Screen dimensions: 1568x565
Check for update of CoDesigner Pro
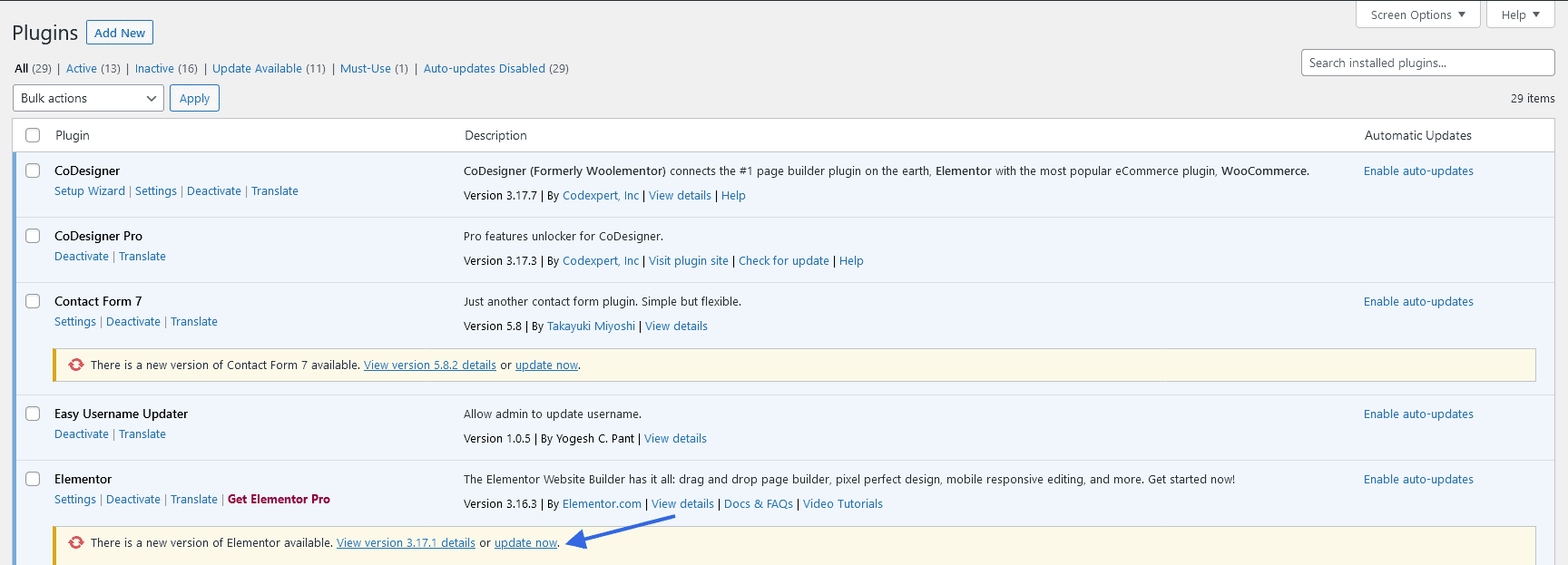pyautogui.click(x=784, y=260)
